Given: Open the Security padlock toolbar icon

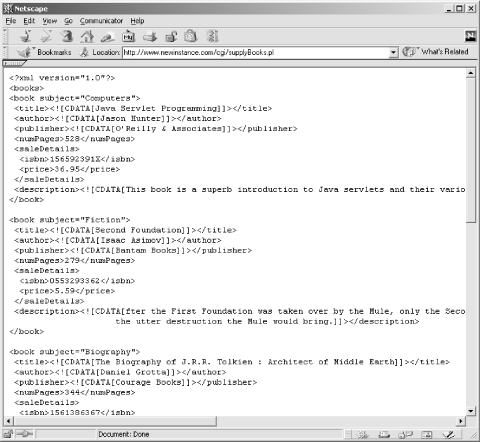Looking at the screenshot, I should click(x=171, y=36).
